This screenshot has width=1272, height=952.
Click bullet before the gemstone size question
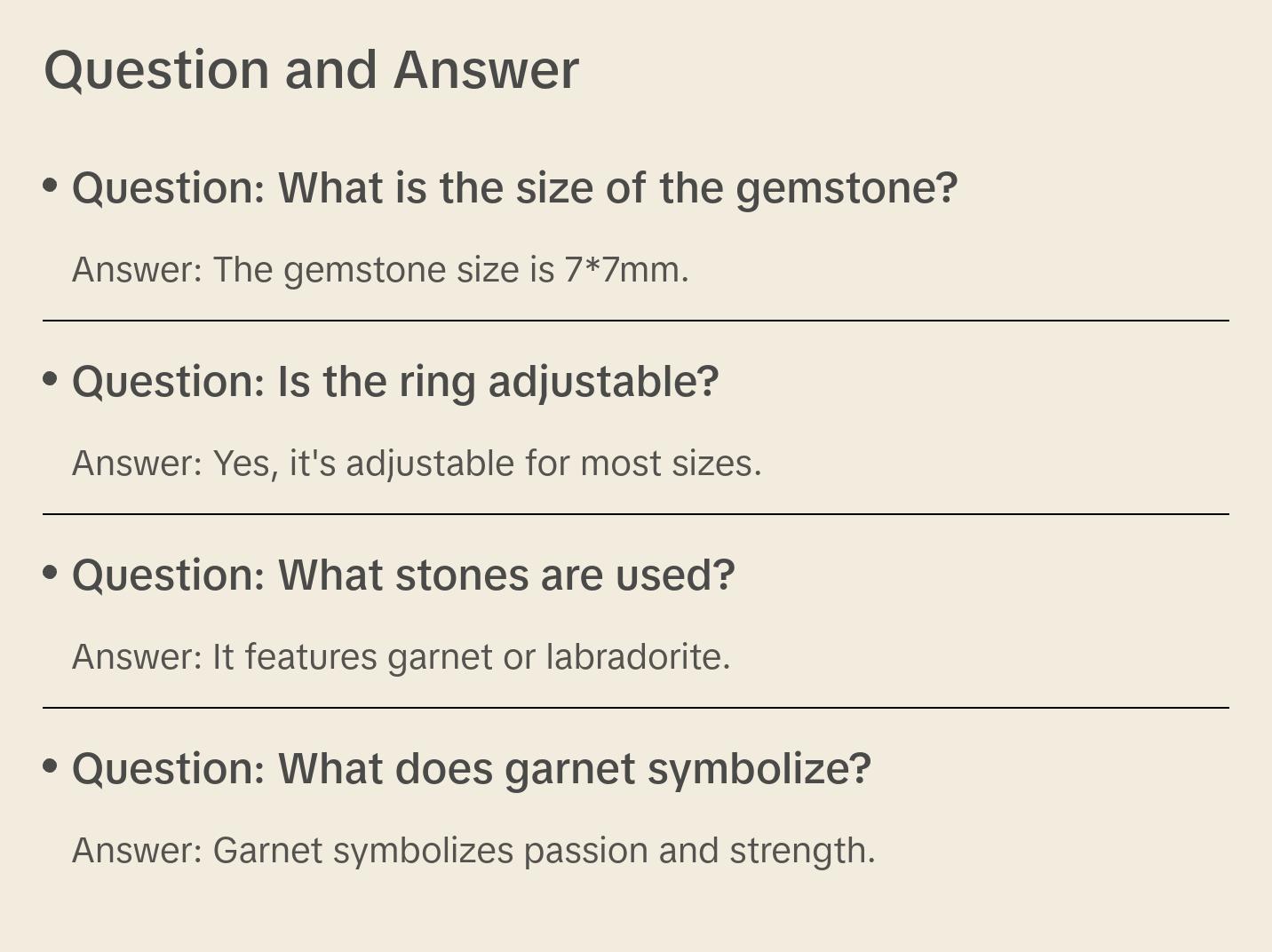(x=51, y=186)
